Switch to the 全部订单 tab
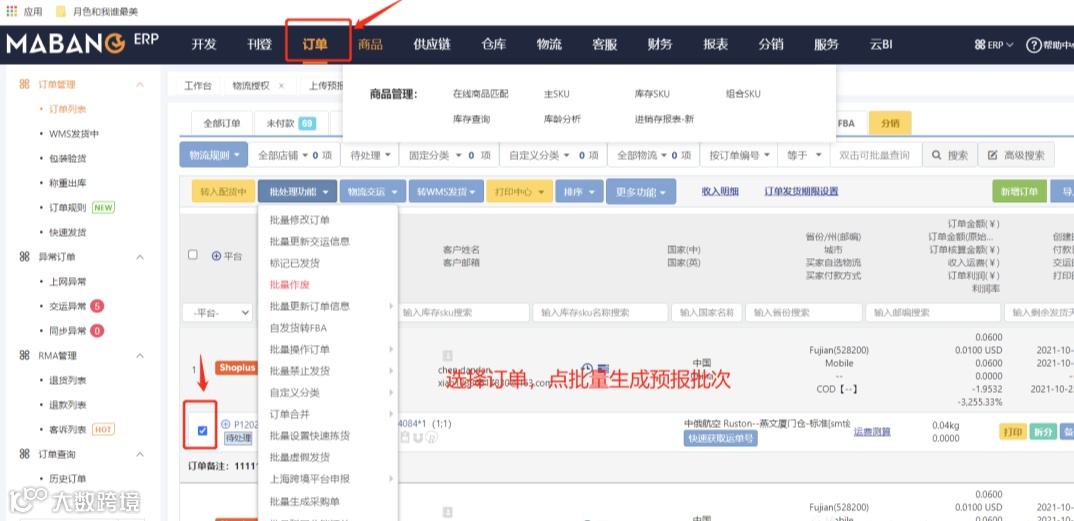The image size is (1074, 521). point(221,123)
